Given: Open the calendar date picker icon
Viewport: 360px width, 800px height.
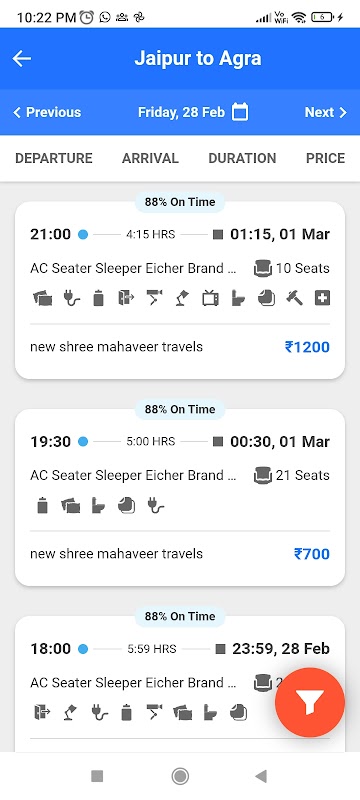Looking at the screenshot, I should tap(240, 112).
